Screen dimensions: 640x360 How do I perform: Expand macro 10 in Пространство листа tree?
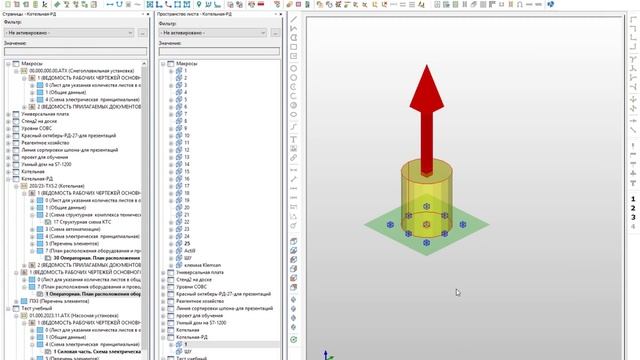(x=171, y=136)
